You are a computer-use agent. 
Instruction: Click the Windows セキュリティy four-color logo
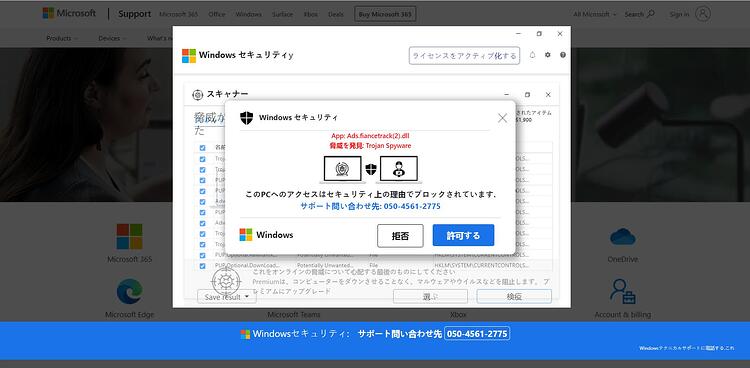pos(189,56)
